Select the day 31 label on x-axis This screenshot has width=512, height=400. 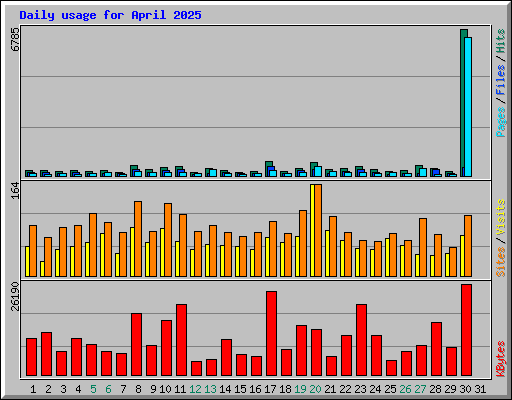pos(480,389)
